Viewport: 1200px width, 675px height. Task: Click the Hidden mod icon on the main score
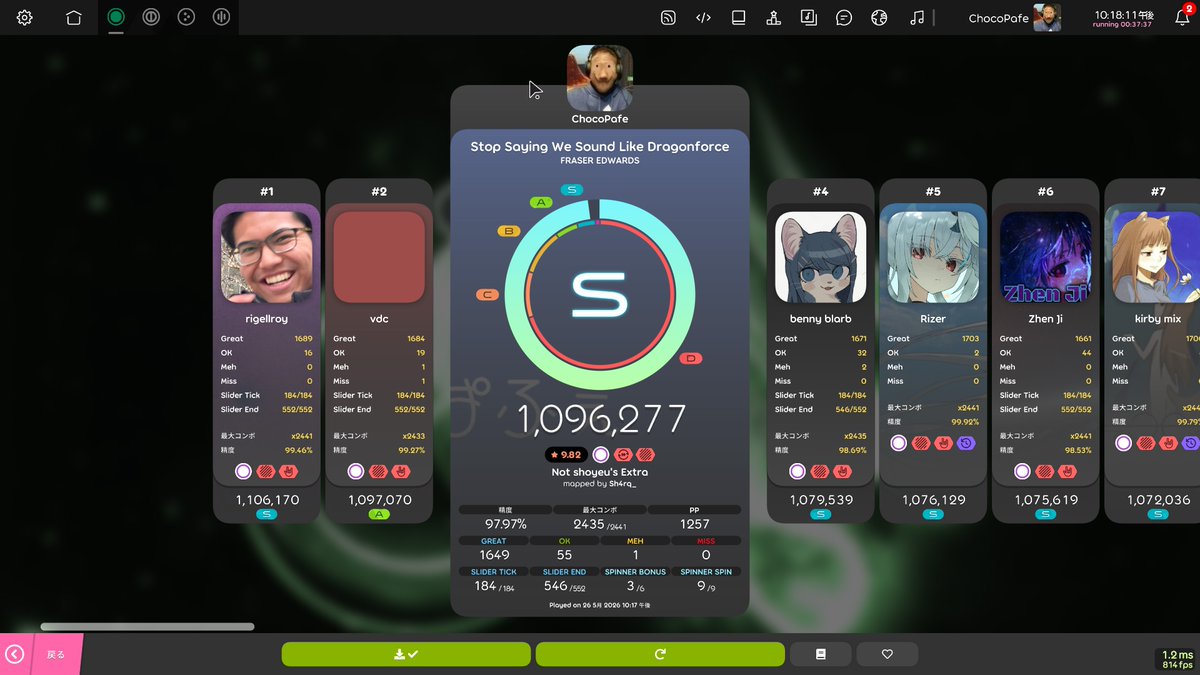coord(645,455)
